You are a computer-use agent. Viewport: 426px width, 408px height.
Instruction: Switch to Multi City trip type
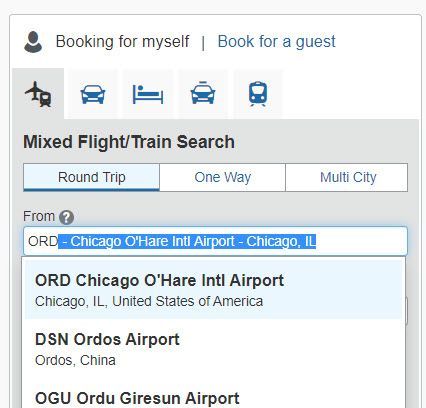[x=347, y=177]
